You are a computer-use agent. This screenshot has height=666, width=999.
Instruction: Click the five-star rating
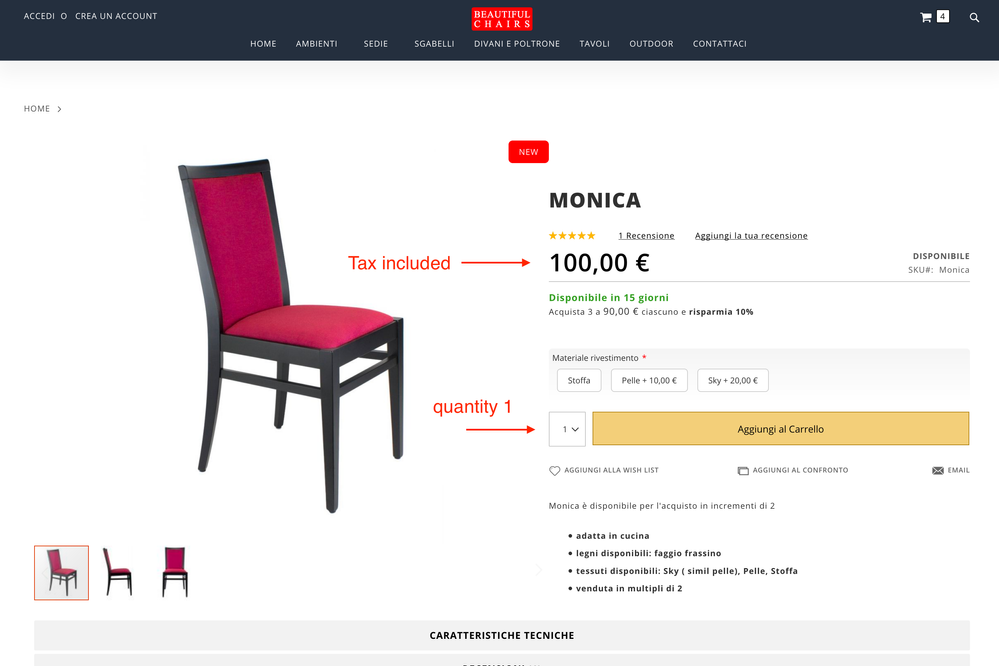click(x=572, y=236)
